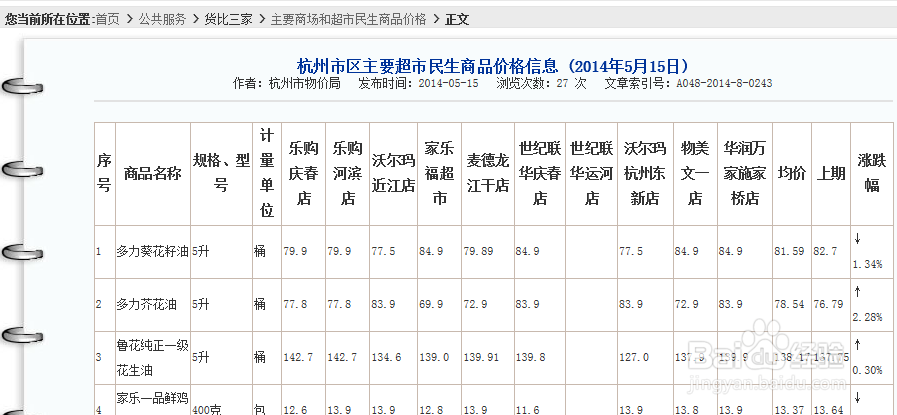Click the 家乐一品鲜鸡 product cell

click(153, 398)
